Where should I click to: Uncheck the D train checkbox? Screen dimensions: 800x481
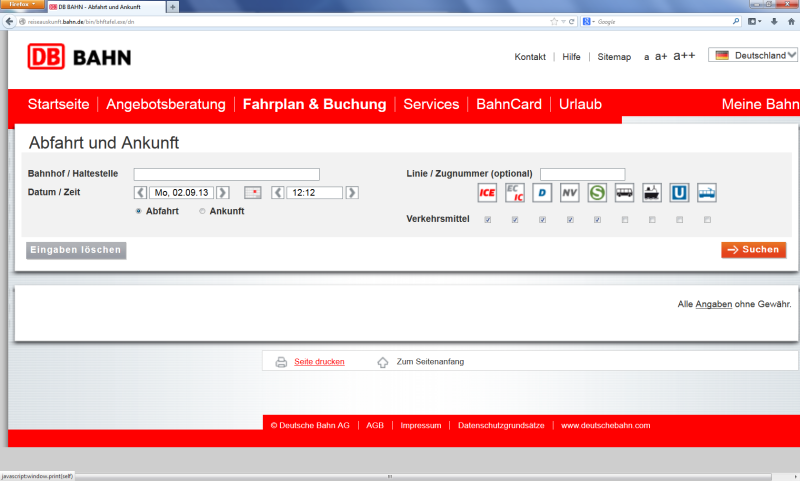[542, 220]
